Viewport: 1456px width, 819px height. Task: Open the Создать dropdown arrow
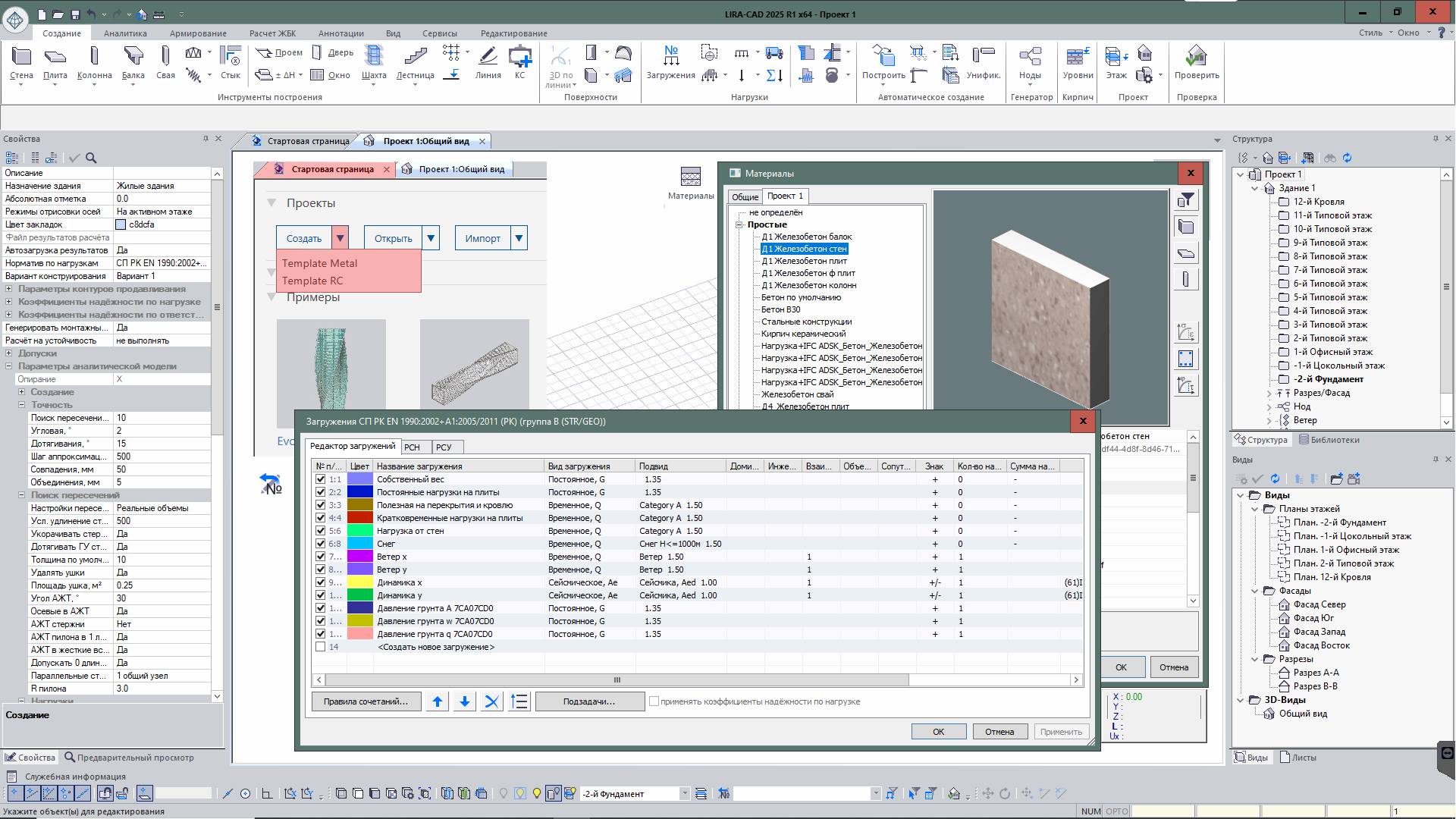point(340,238)
